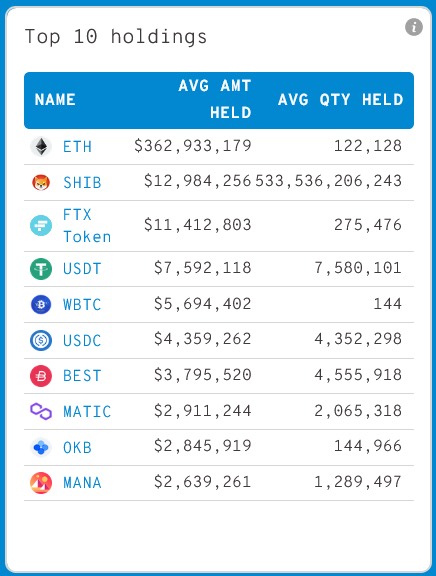Image resolution: width=436 pixels, height=576 pixels.
Task: Click the Decentraland MANA icon
Action: 41,483
